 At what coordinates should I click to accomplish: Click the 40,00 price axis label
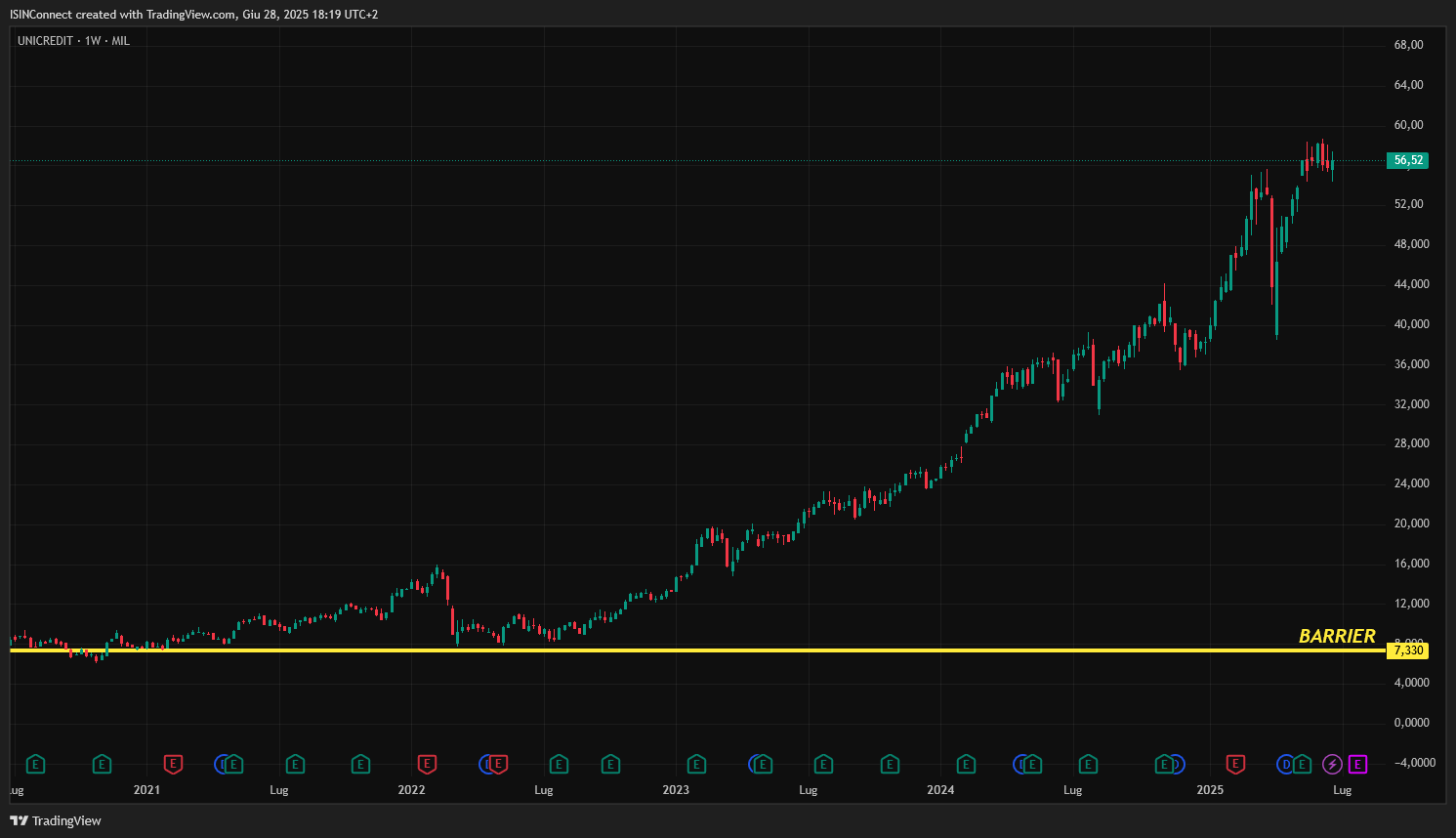click(x=1411, y=324)
